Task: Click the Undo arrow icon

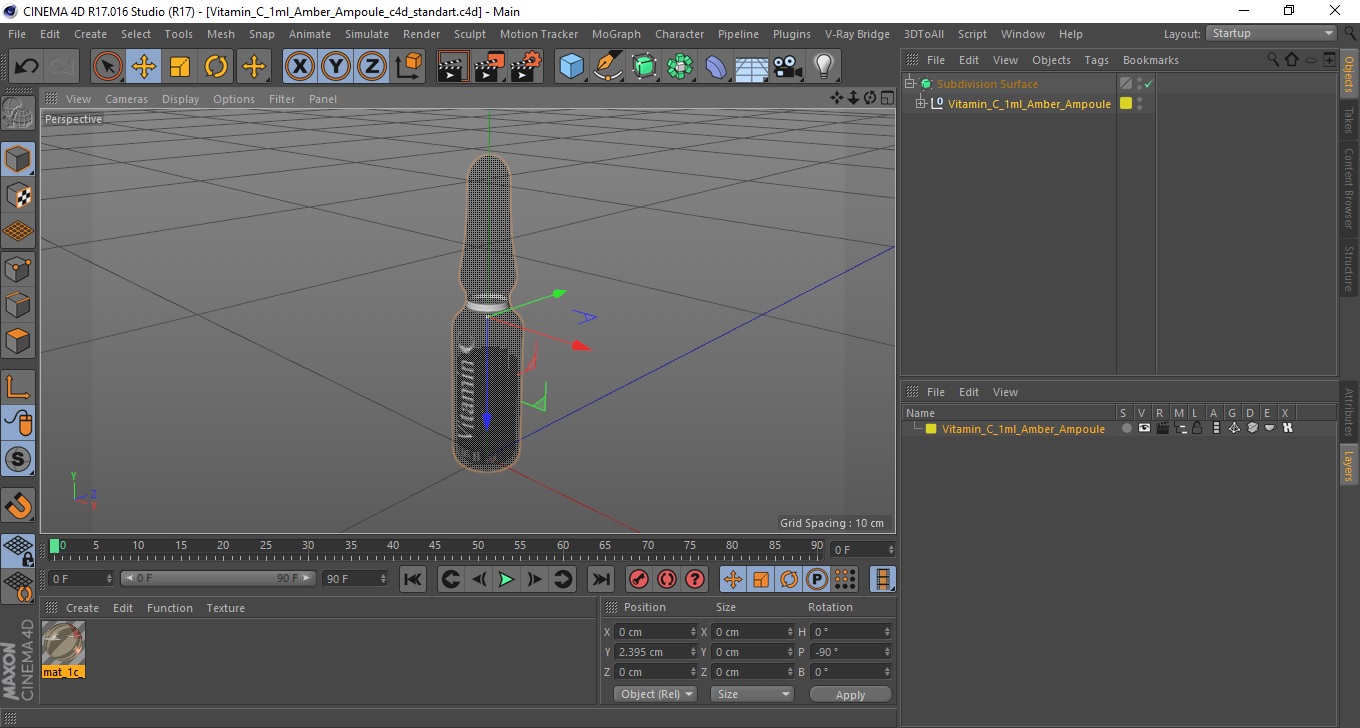Action: click(26, 67)
